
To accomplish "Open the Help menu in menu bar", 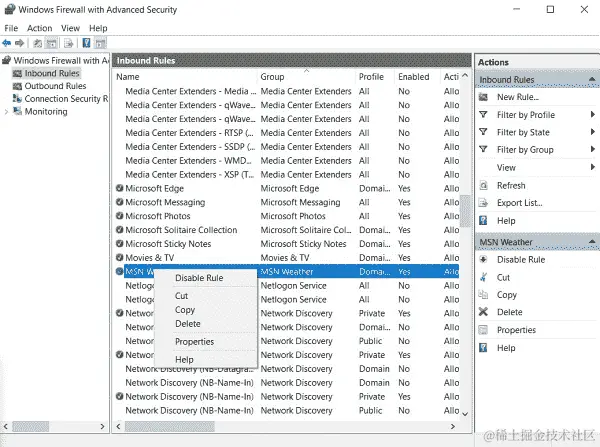I will tap(98, 28).
